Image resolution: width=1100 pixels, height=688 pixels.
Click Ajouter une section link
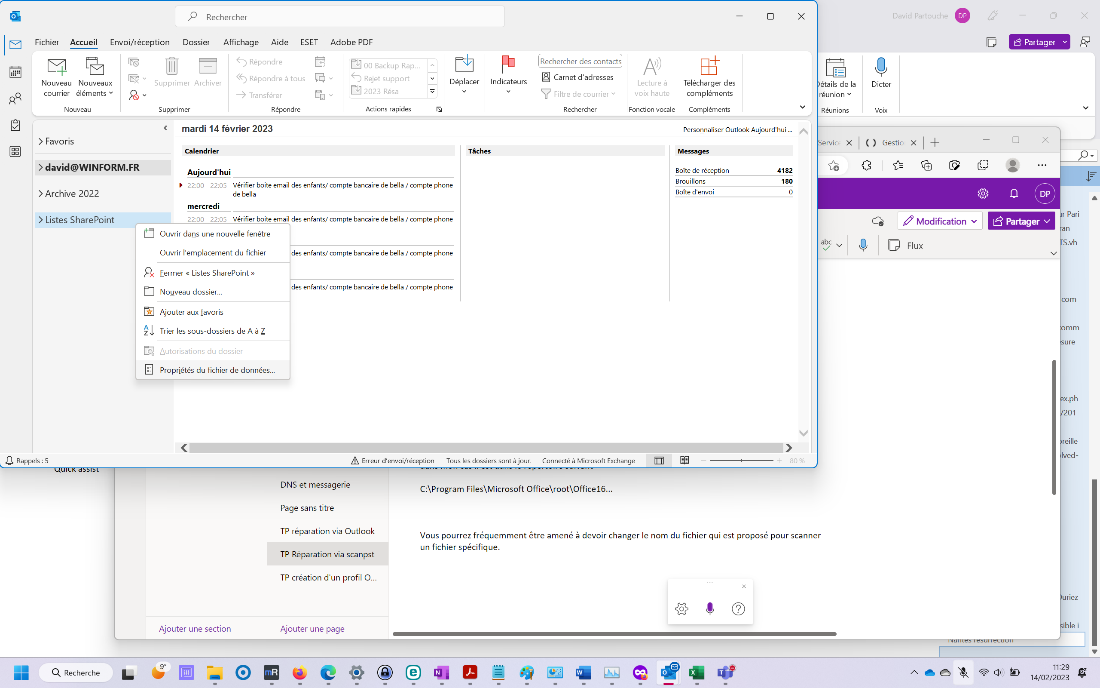click(x=195, y=629)
